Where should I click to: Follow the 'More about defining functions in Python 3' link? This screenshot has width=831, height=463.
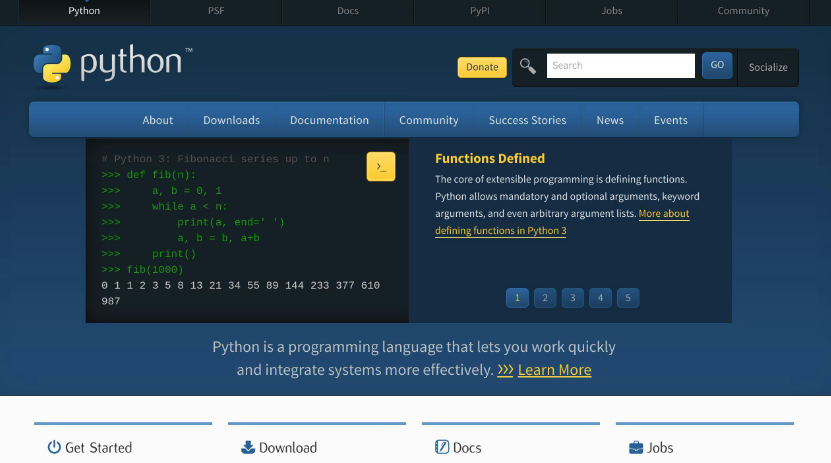click(501, 230)
